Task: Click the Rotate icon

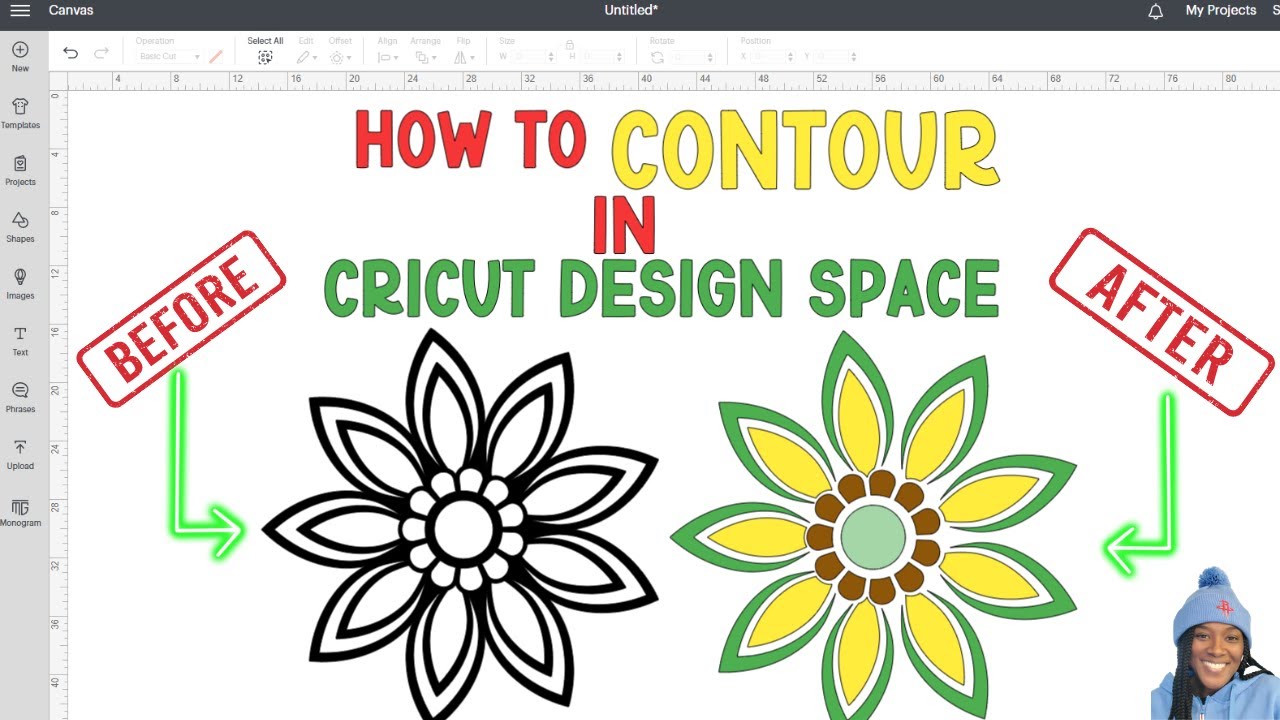Action: coord(657,57)
